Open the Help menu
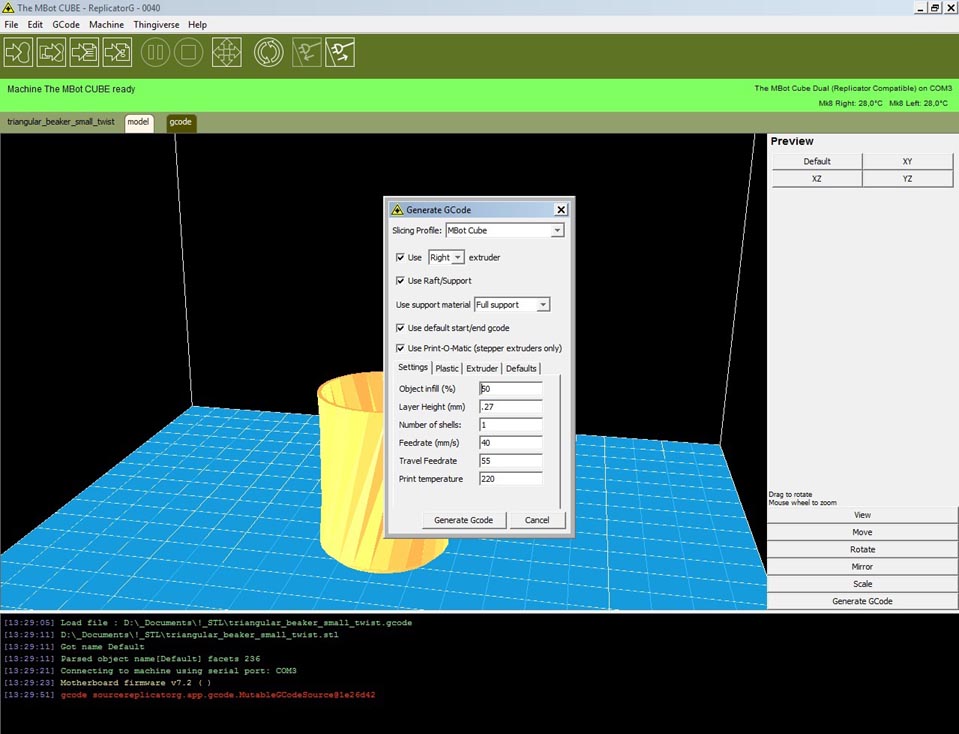This screenshot has width=959, height=734. tap(198, 24)
